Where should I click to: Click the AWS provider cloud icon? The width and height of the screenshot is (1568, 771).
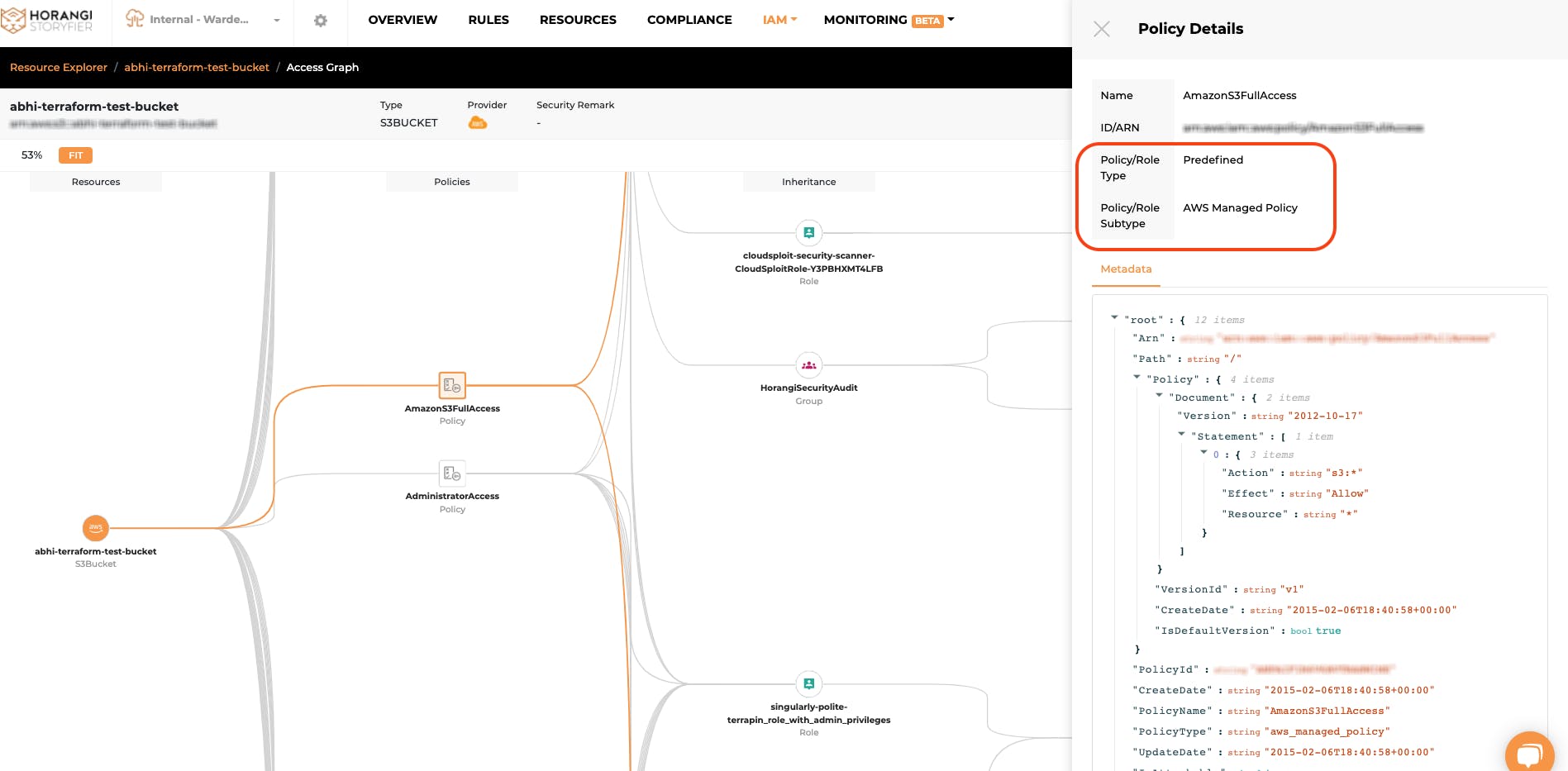478,123
